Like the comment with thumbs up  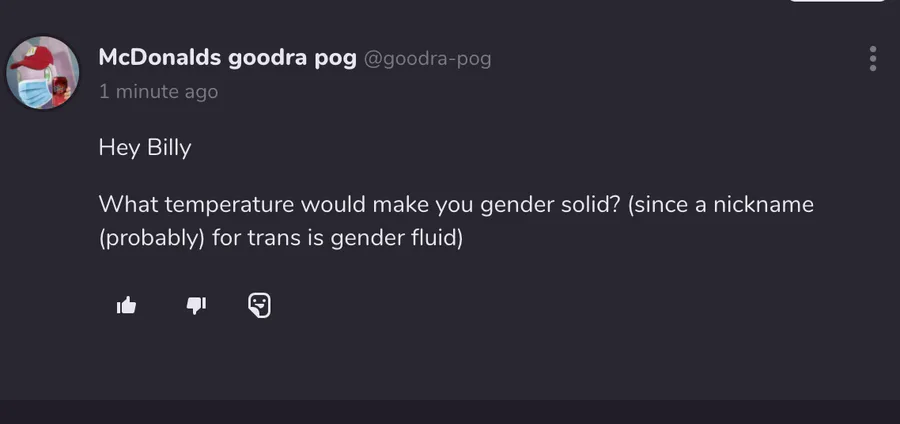click(x=127, y=305)
